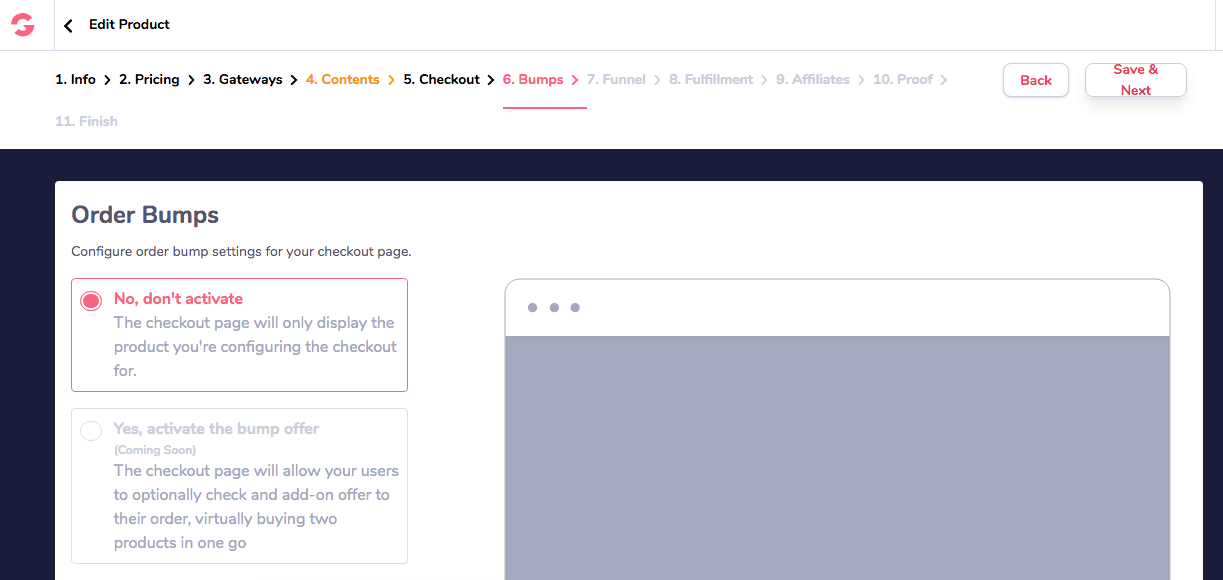Viewport: 1223px width, 580px height.
Task: Click the back arrow beside Edit Product
Action: [x=68, y=25]
